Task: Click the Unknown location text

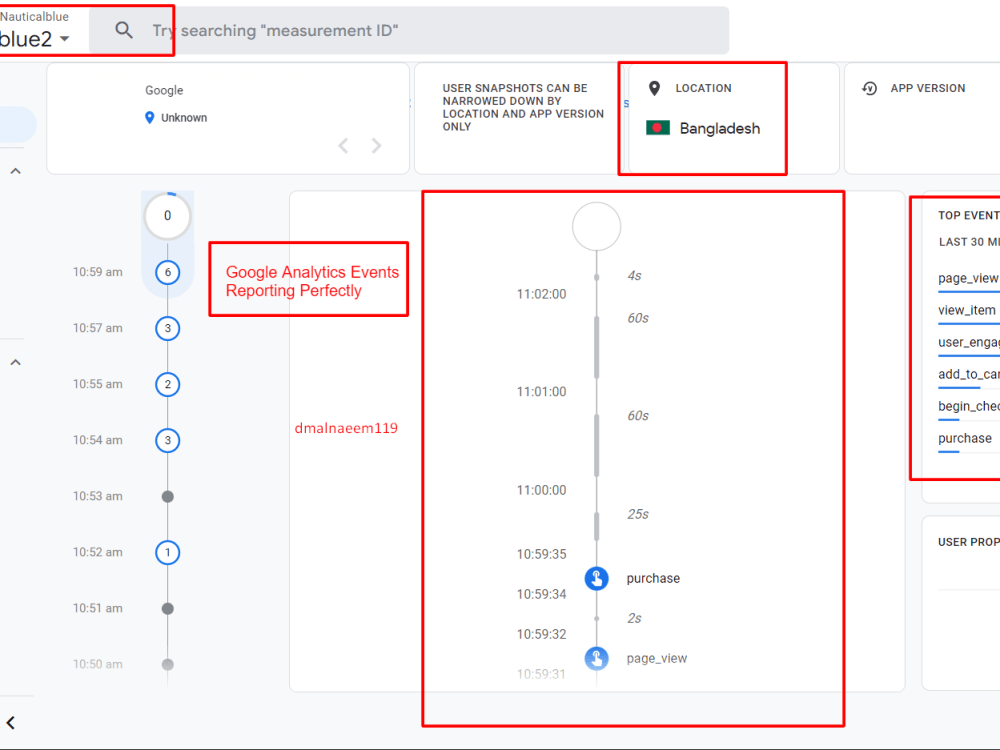Action: point(184,117)
